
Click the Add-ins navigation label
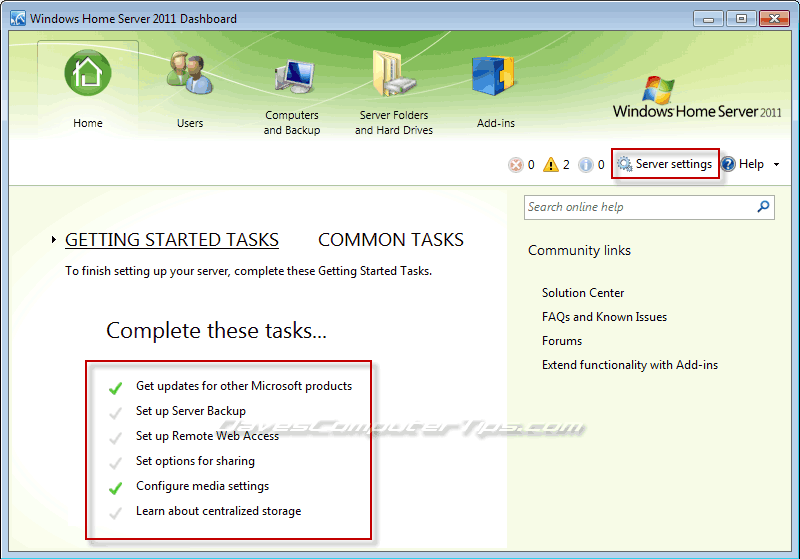click(x=495, y=123)
